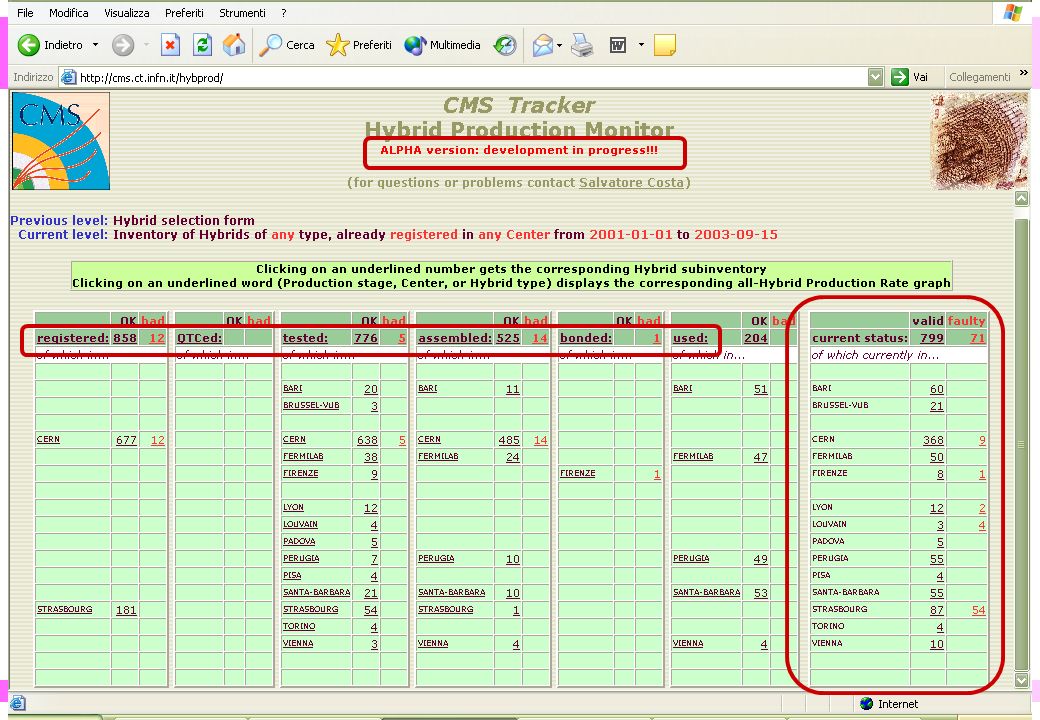Screen dimensions: 1040x720
Task: Click the 485 count for assembled CERN
Action: point(509,440)
